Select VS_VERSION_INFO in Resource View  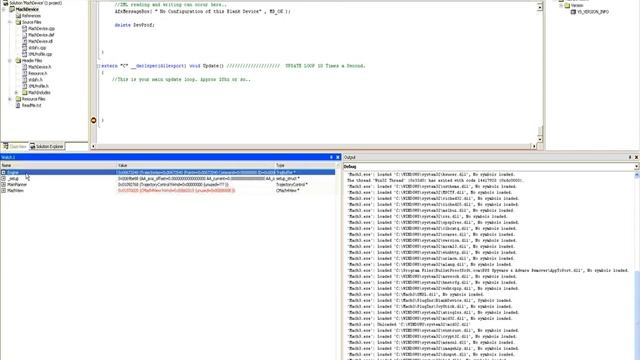[x=593, y=12]
